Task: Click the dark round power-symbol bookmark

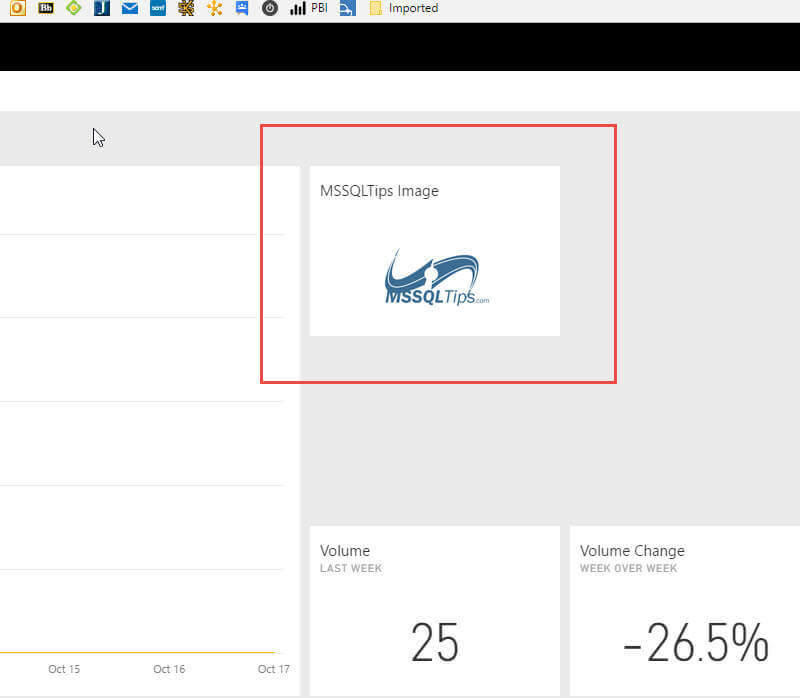Action: [270, 8]
